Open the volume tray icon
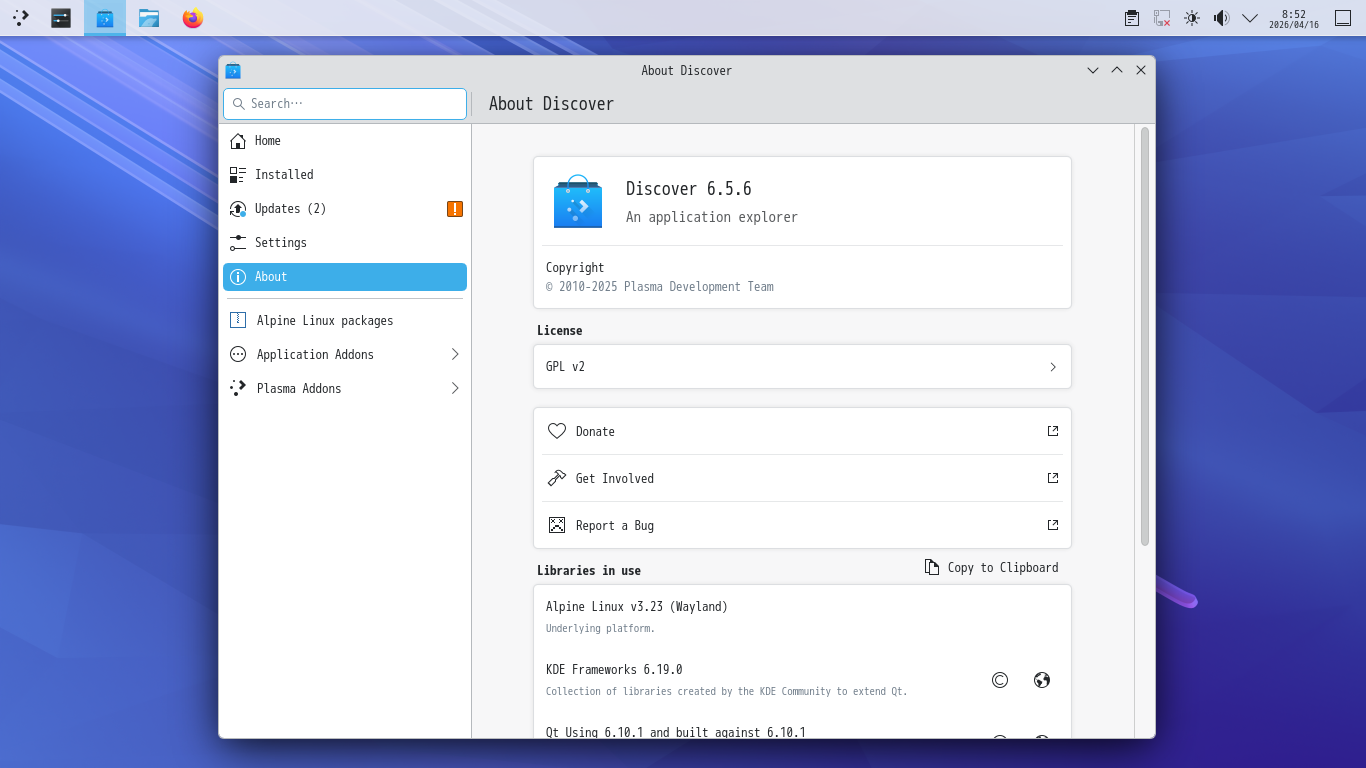The height and width of the screenshot is (768, 1366). (1221, 18)
